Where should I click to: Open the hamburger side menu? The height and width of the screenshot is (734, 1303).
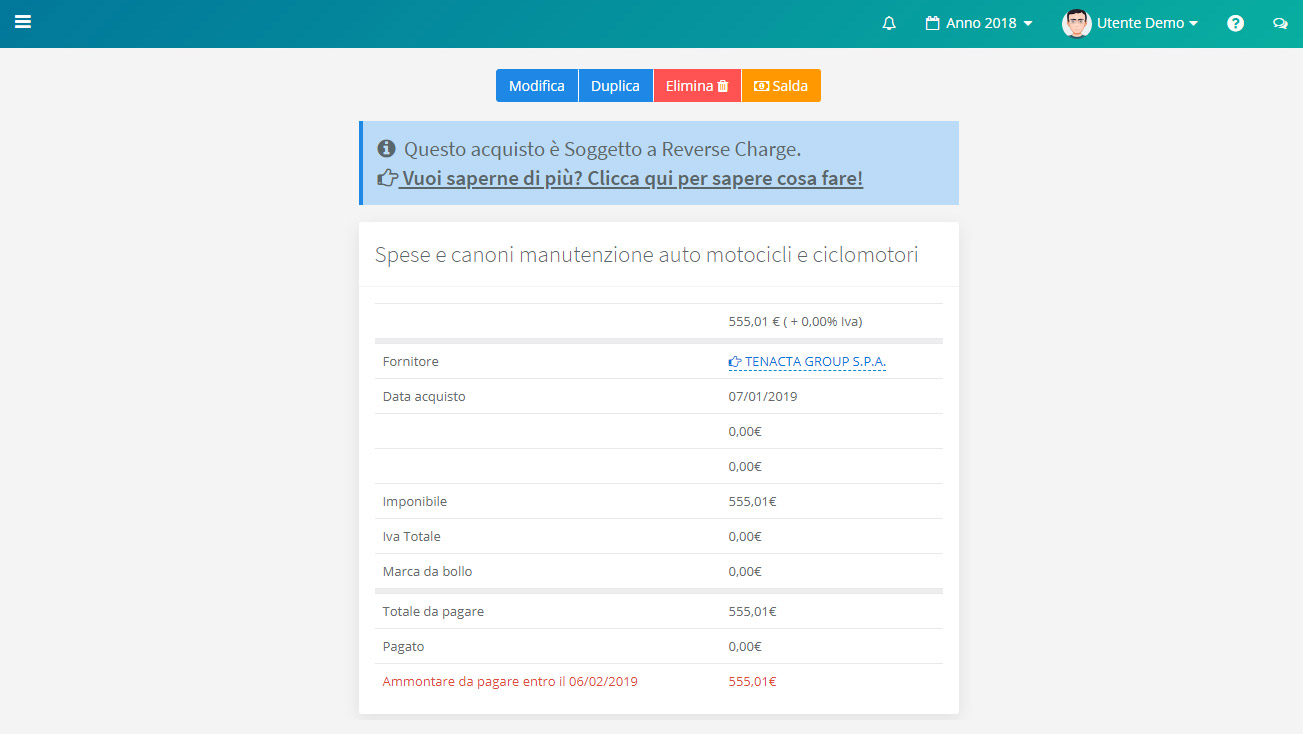[22, 22]
